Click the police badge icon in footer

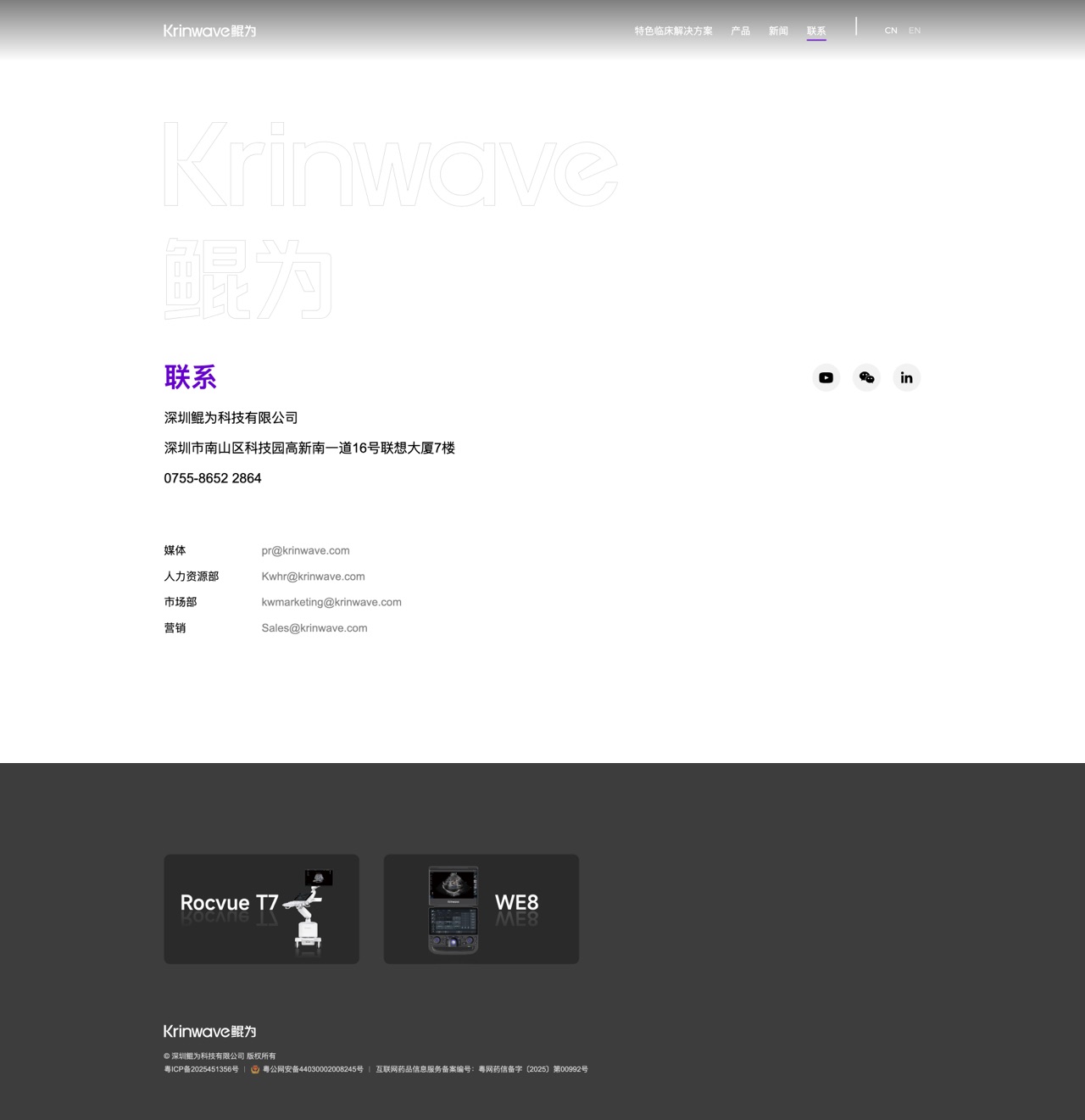(255, 1070)
